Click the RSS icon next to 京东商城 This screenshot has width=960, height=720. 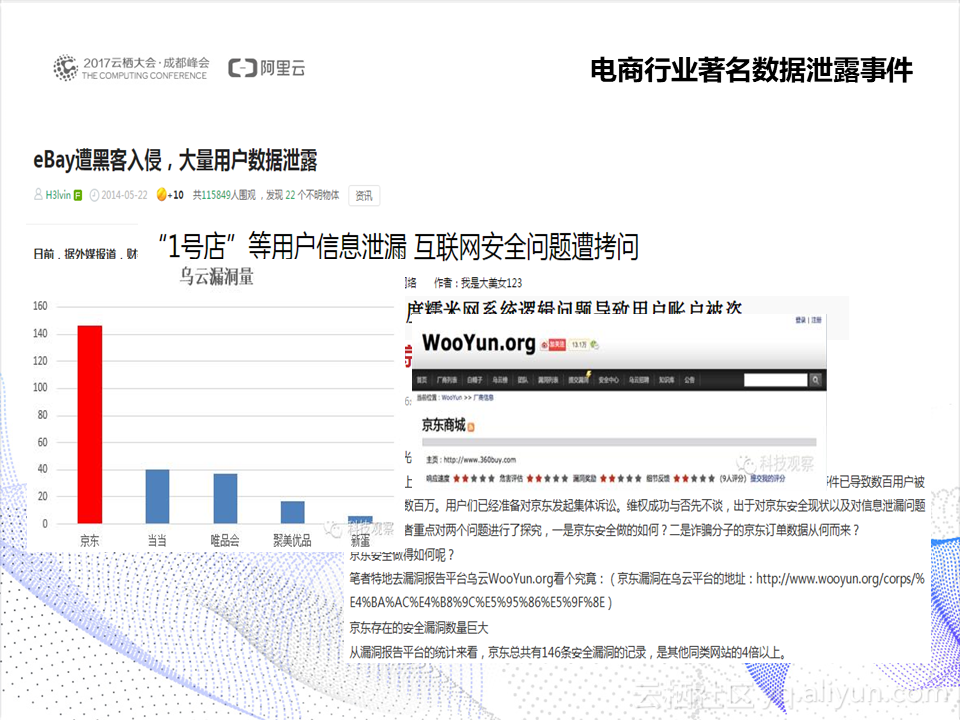[x=471, y=427]
